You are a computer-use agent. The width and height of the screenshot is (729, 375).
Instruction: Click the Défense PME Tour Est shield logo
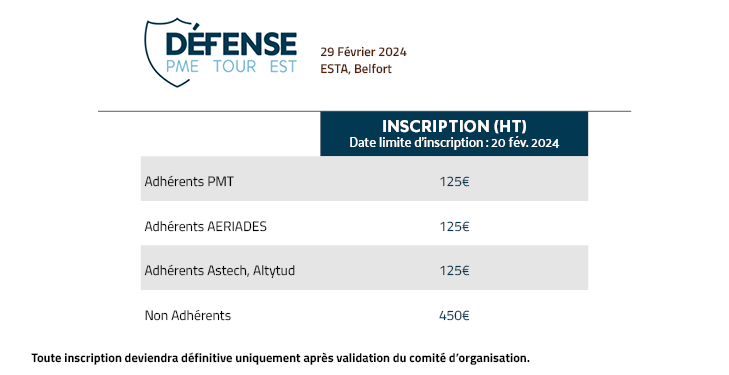pyautogui.click(x=221, y=53)
